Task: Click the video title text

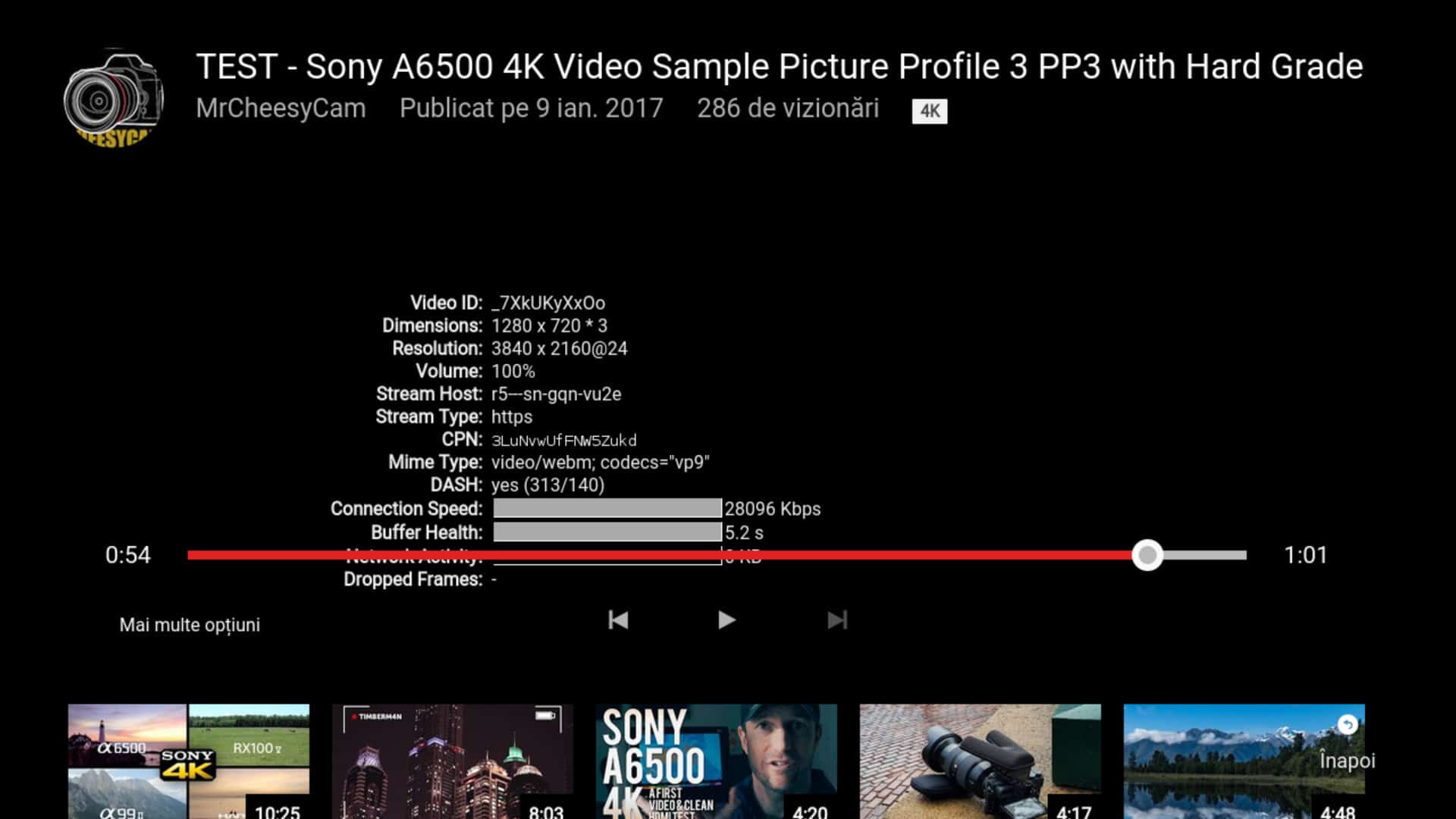Action: (x=779, y=67)
